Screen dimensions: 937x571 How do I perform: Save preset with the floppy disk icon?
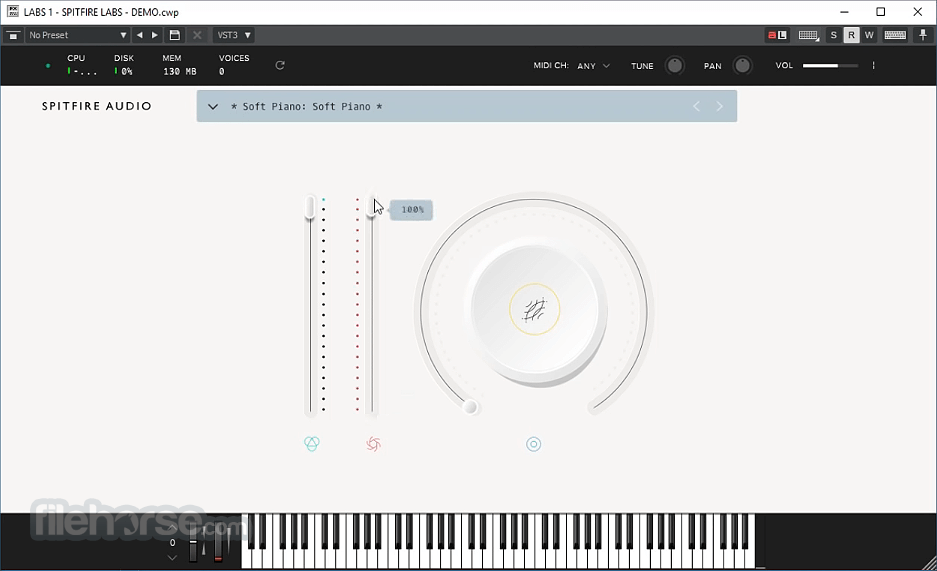coord(174,35)
